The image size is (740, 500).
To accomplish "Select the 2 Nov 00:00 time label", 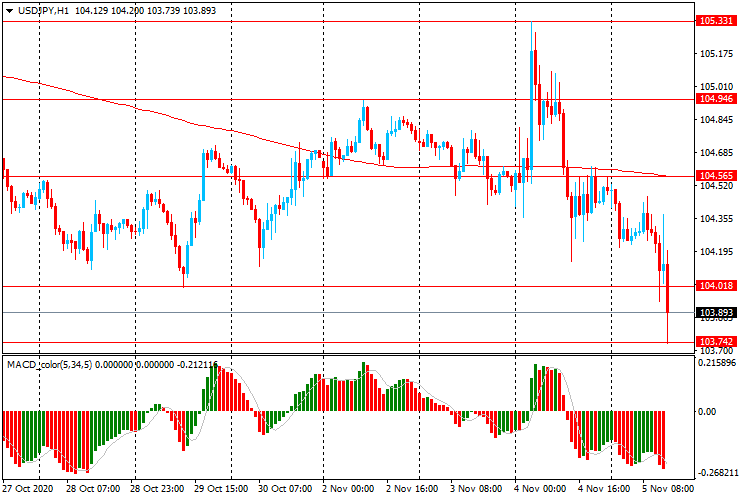I will (x=349, y=489).
